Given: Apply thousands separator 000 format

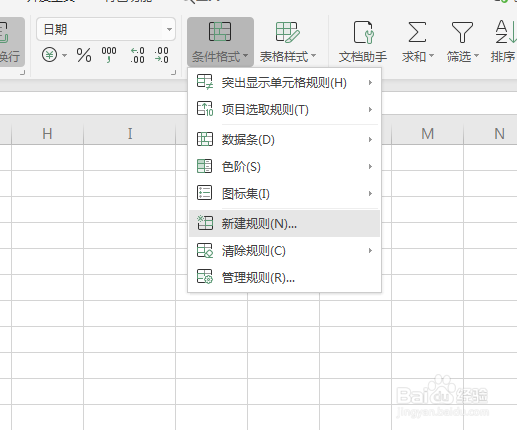Looking at the screenshot, I should point(109,55).
